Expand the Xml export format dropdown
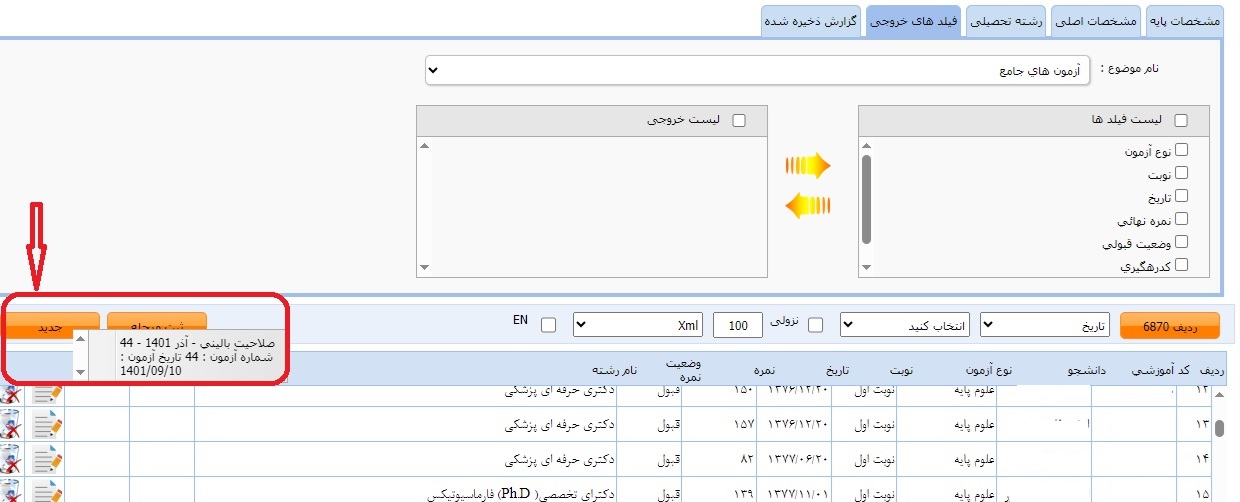 point(638,325)
